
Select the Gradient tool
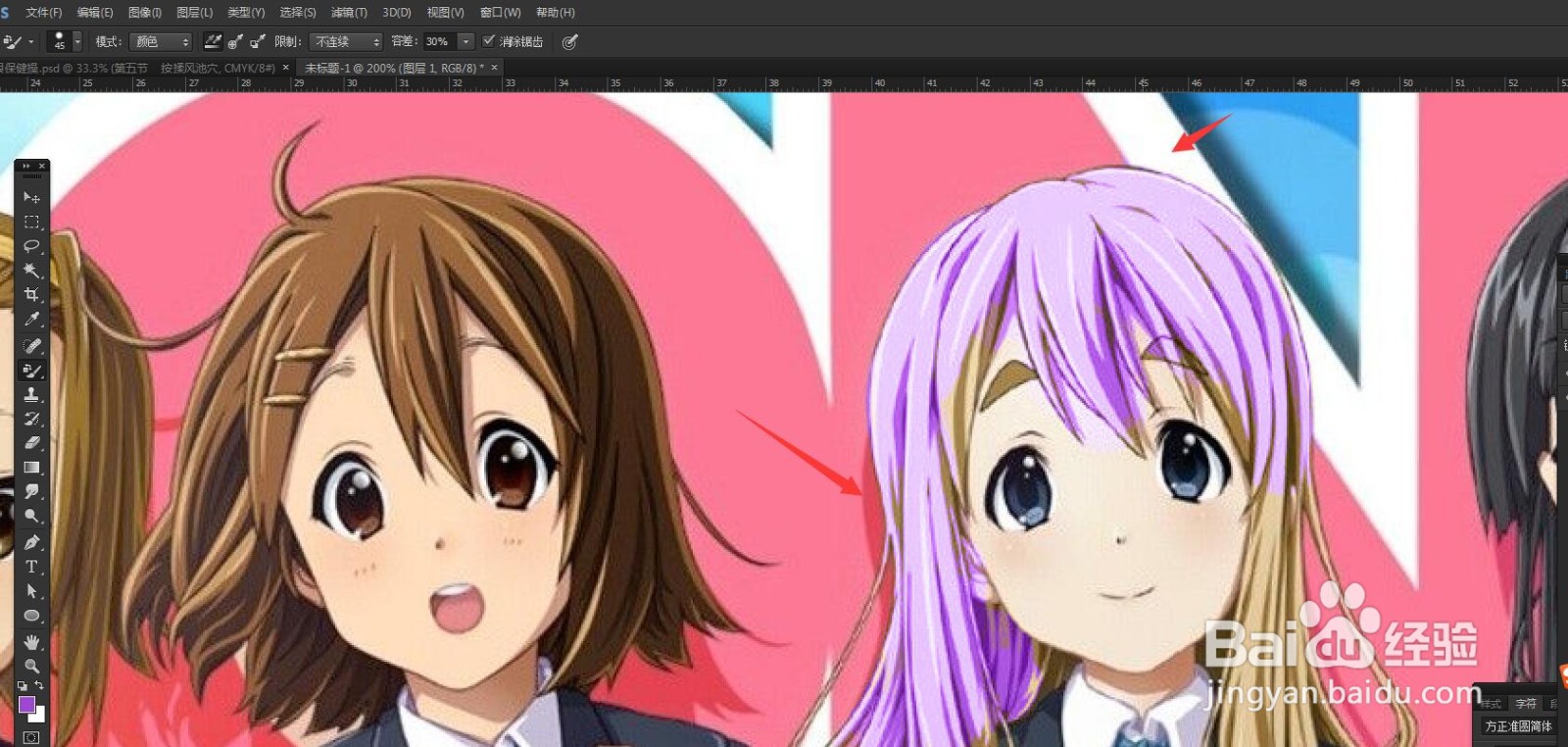31,468
